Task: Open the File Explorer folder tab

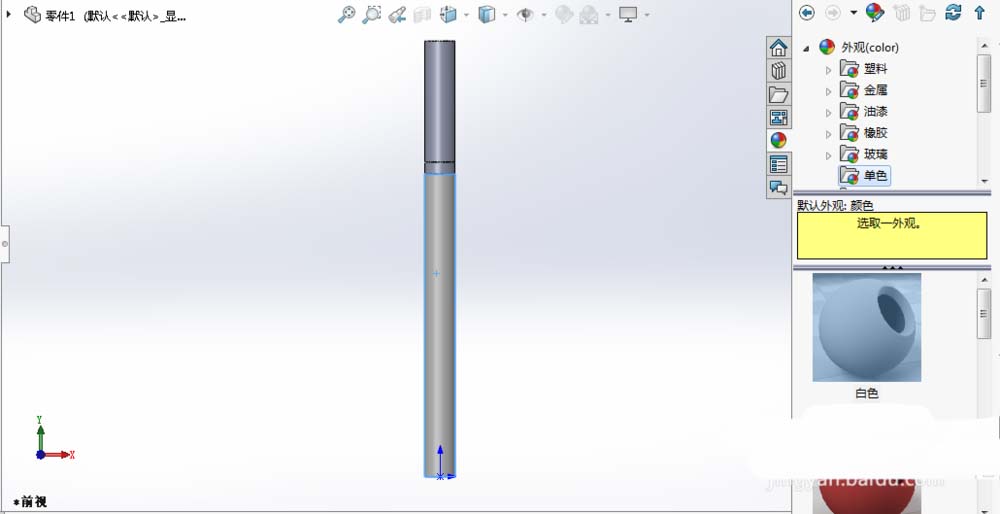Action: click(x=778, y=94)
